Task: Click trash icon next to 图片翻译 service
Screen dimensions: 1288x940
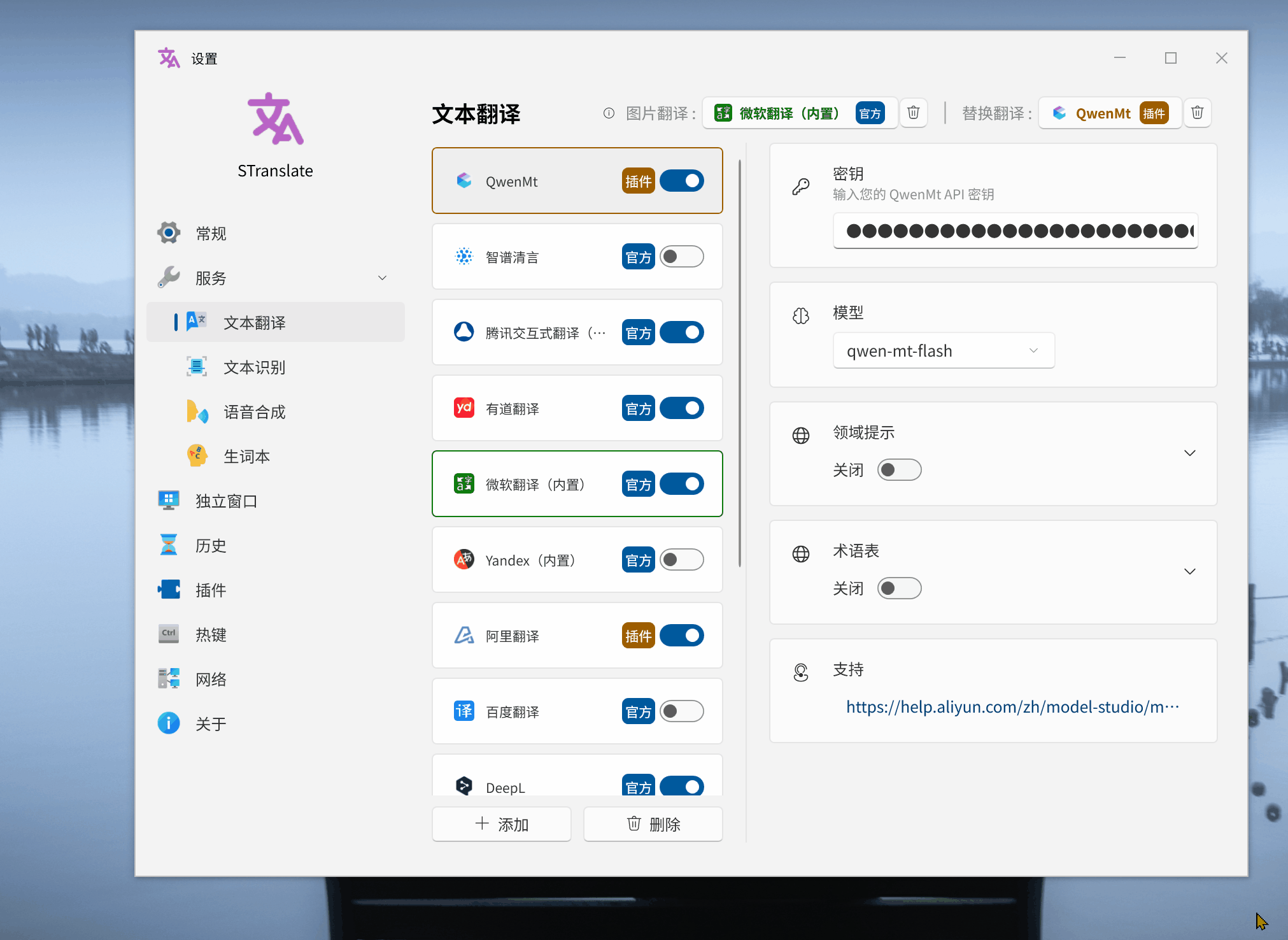Action: coord(913,113)
